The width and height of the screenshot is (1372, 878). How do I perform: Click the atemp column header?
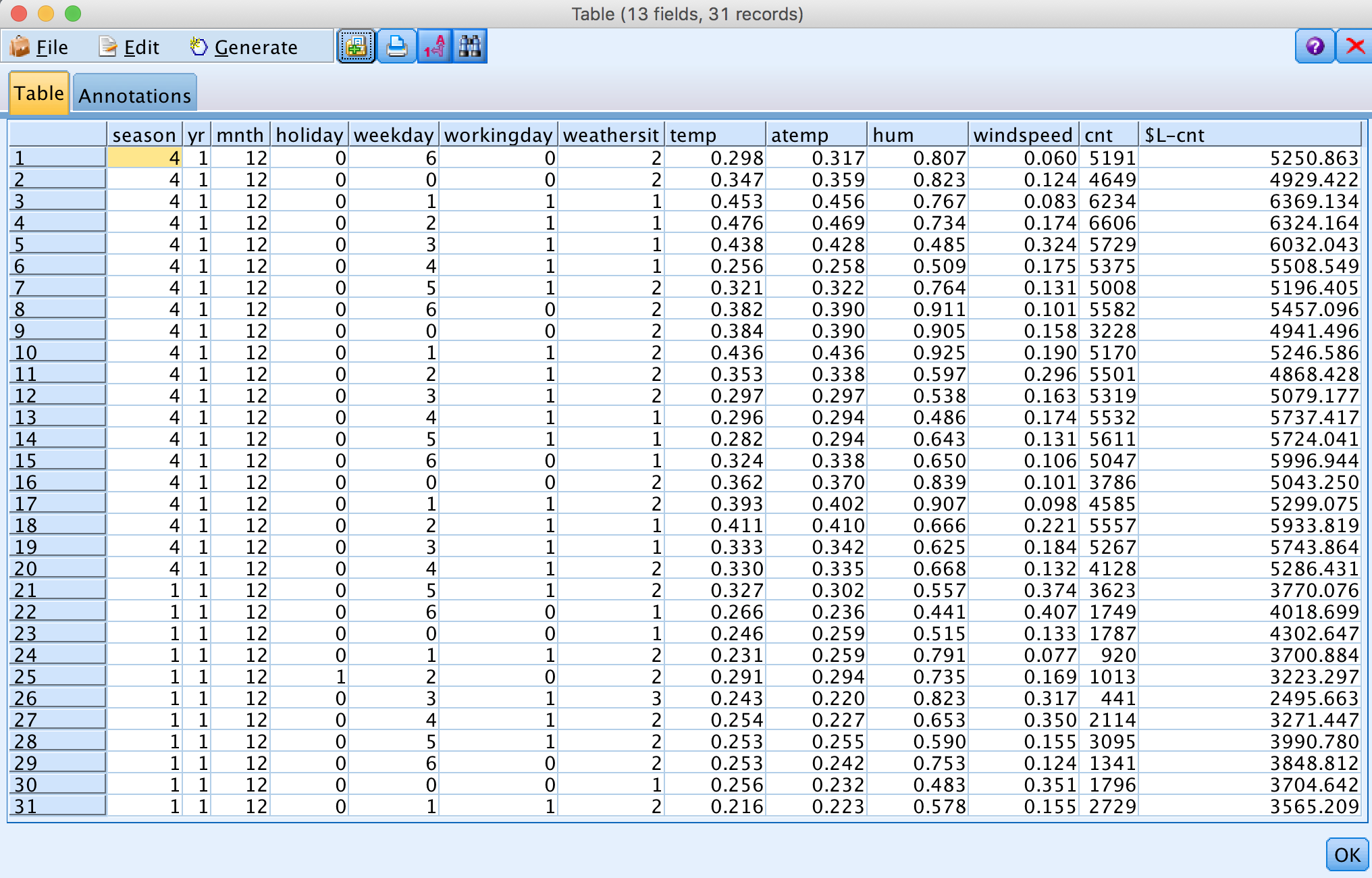click(816, 135)
